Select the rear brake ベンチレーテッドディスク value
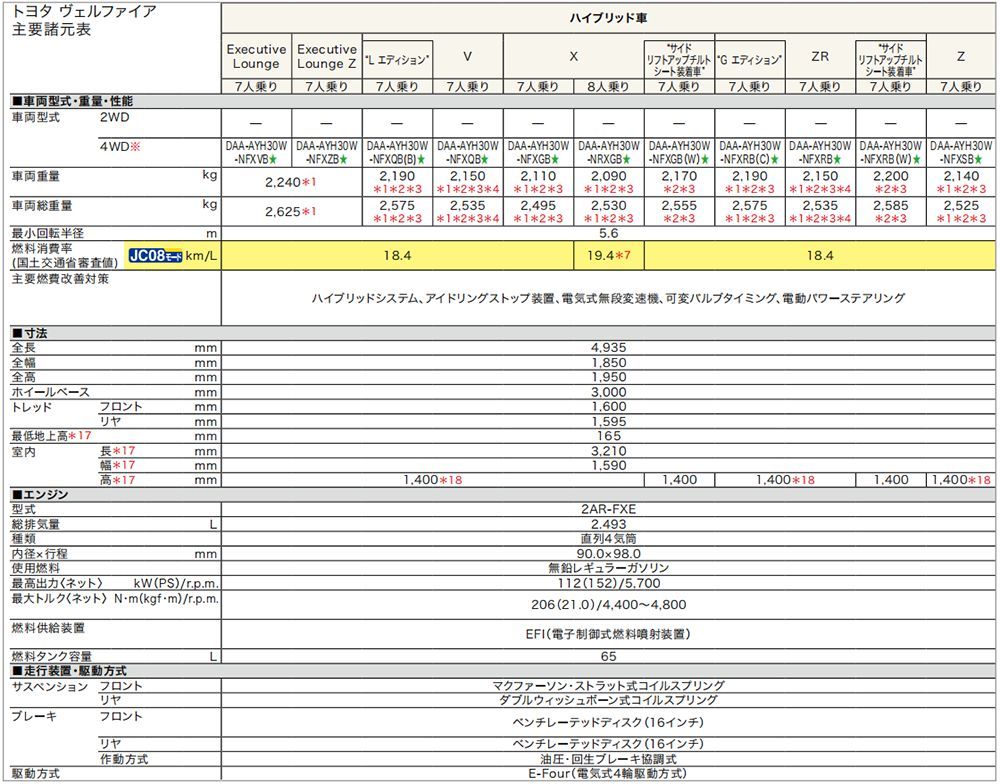The height and width of the screenshot is (784, 1000). pyautogui.click(x=608, y=744)
